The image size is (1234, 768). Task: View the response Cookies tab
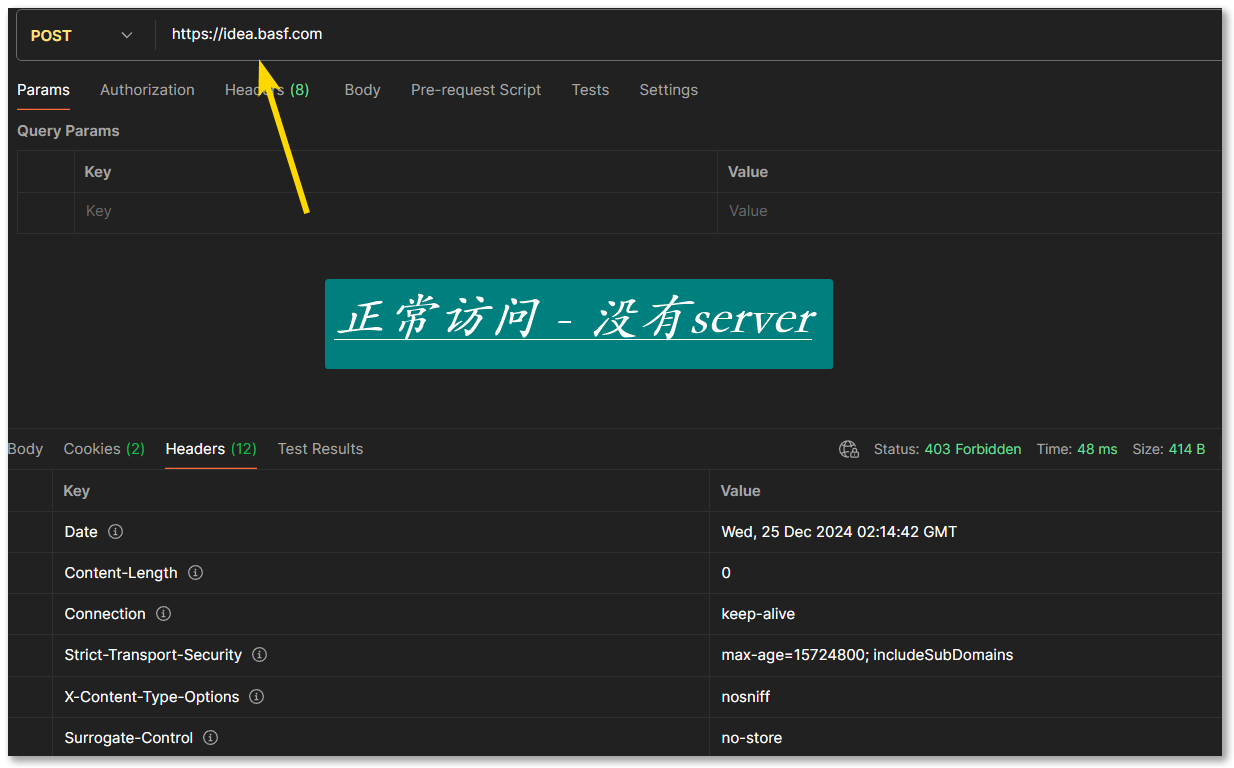tap(104, 449)
